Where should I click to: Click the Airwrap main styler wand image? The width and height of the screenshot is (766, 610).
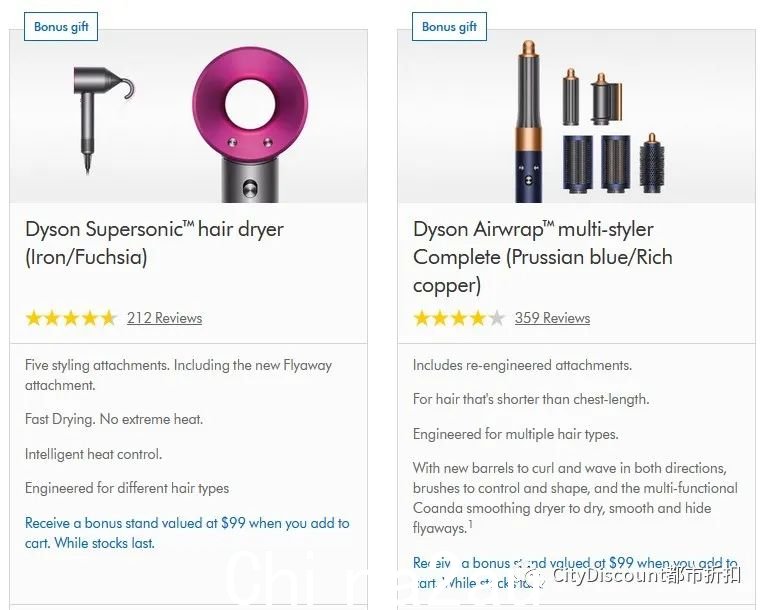pyautogui.click(x=528, y=122)
